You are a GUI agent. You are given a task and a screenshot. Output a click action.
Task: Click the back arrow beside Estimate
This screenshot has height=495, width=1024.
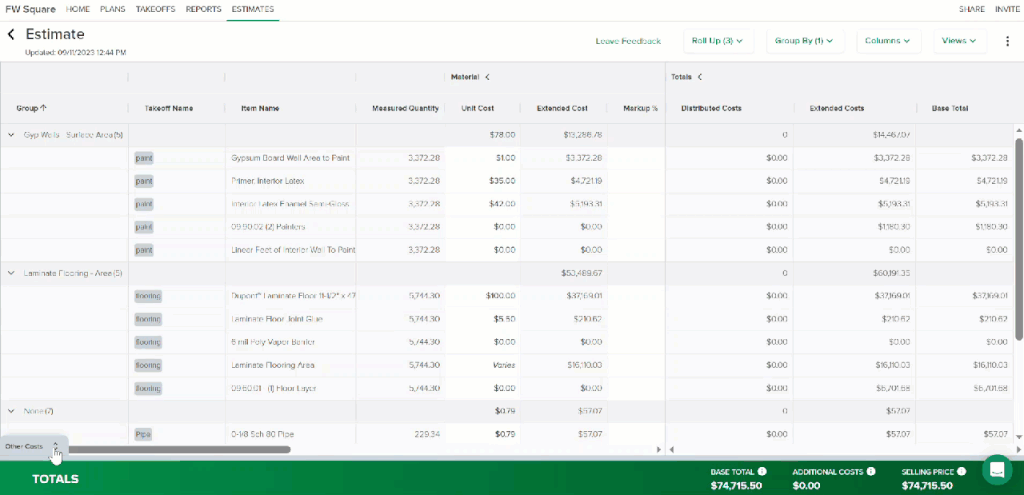coord(11,35)
